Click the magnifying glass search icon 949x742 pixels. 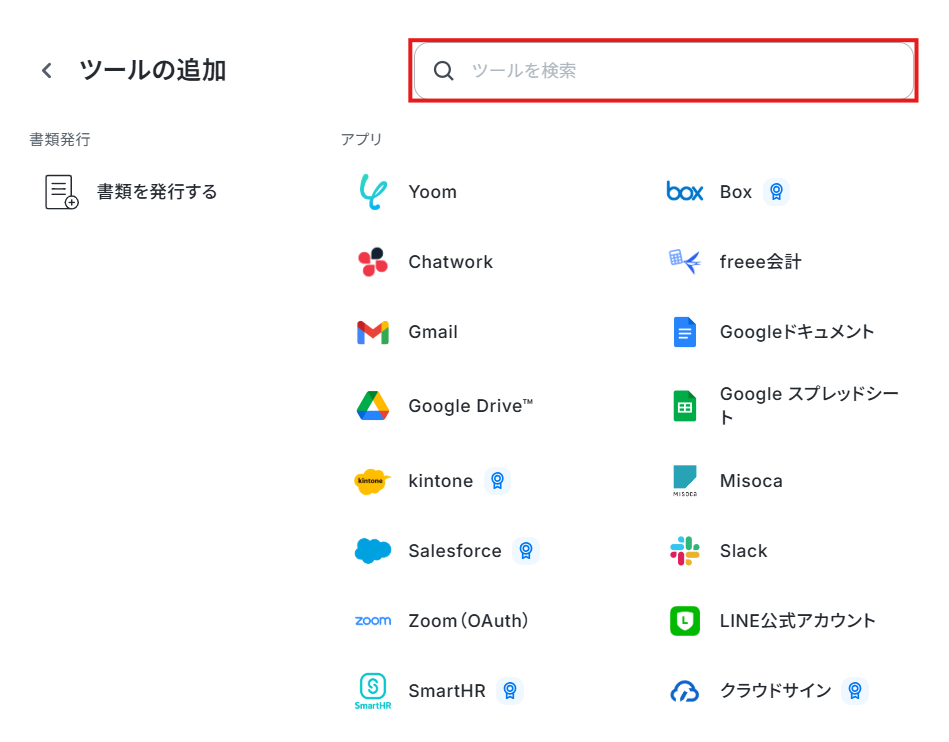tap(444, 71)
